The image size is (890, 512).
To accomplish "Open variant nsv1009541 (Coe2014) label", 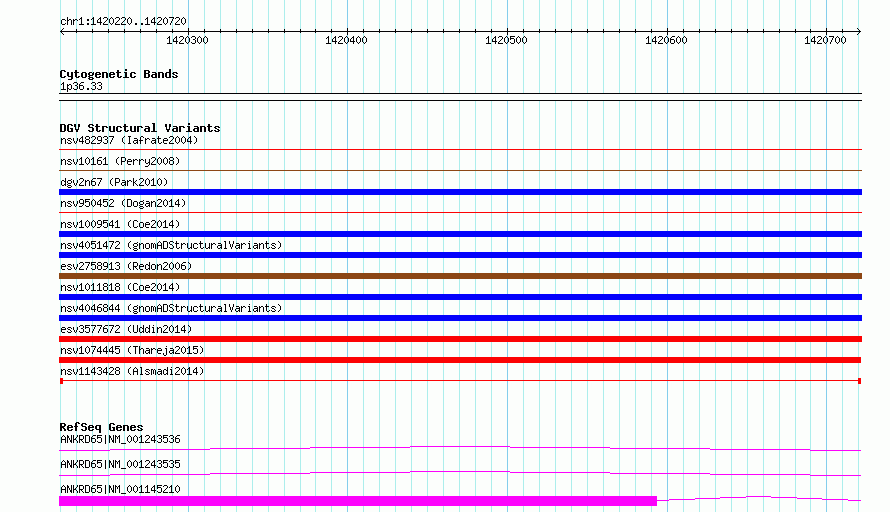I will [x=120, y=224].
